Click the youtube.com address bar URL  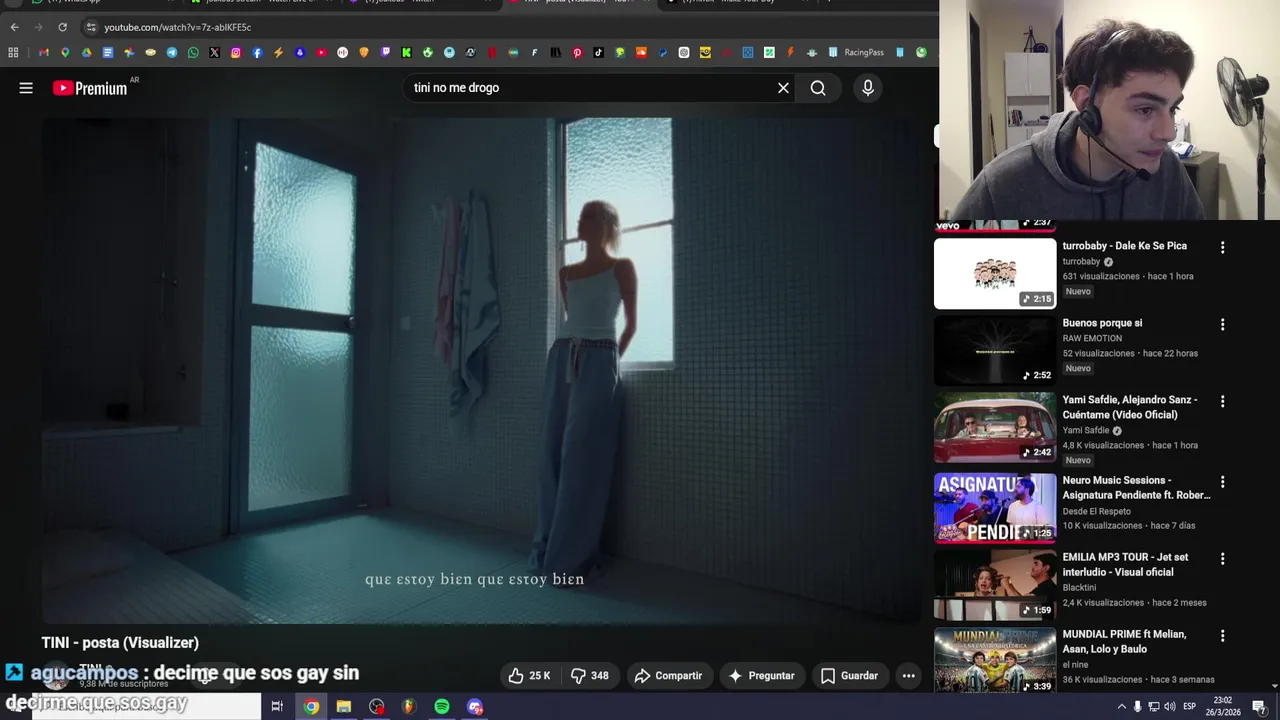(x=178, y=27)
